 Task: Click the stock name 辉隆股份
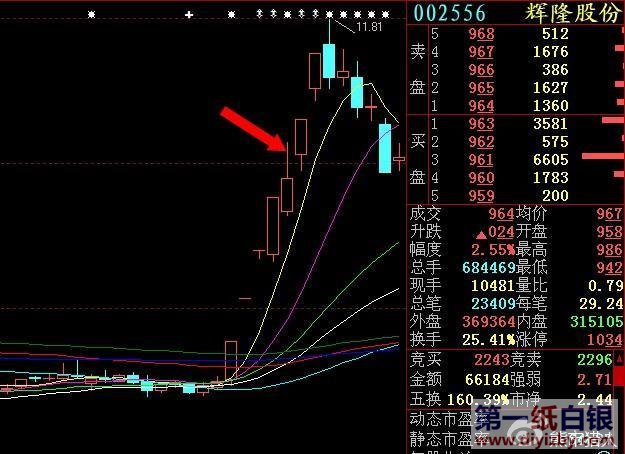coord(573,13)
